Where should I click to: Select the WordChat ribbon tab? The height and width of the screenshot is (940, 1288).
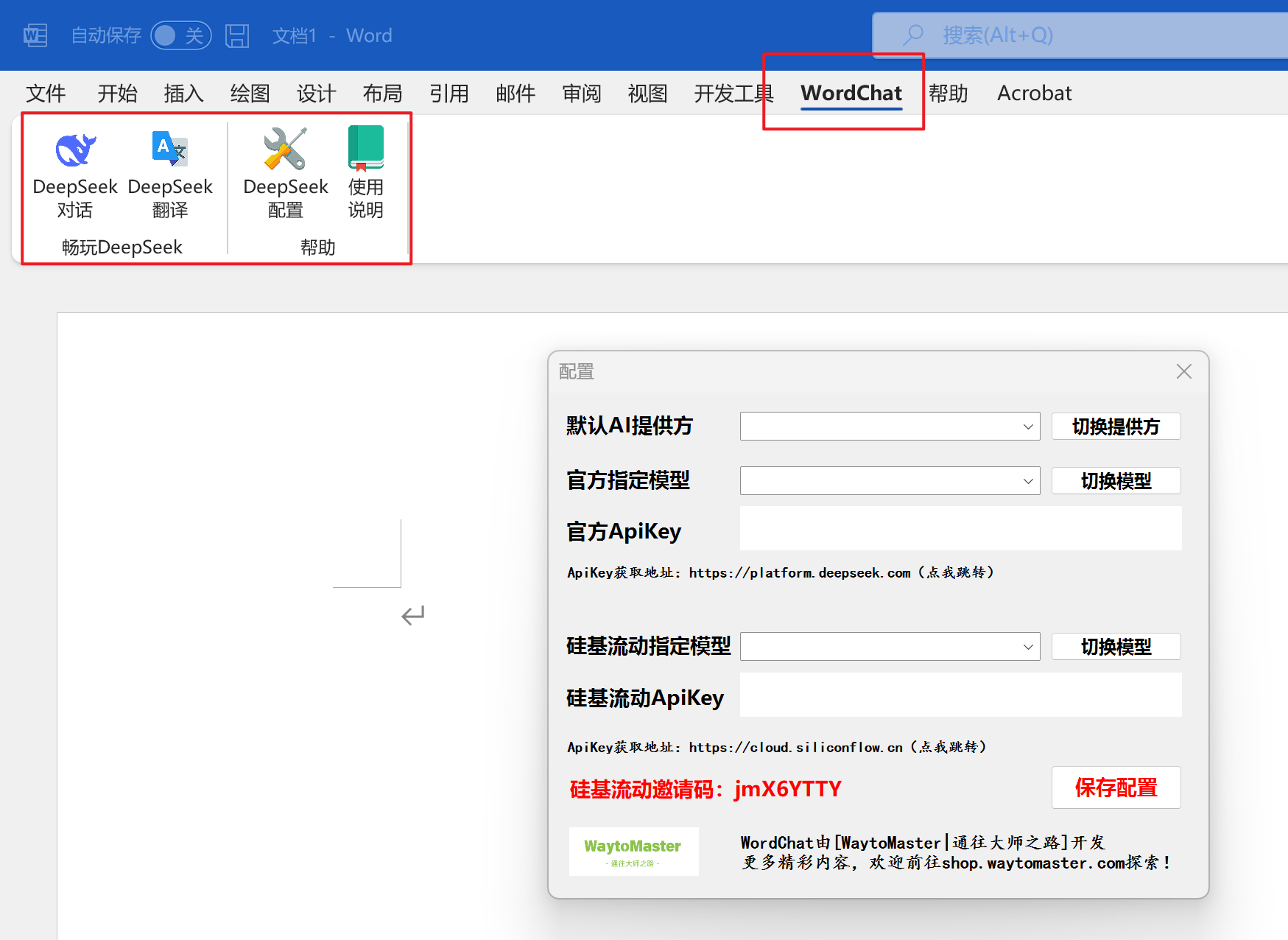(x=851, y=94)
